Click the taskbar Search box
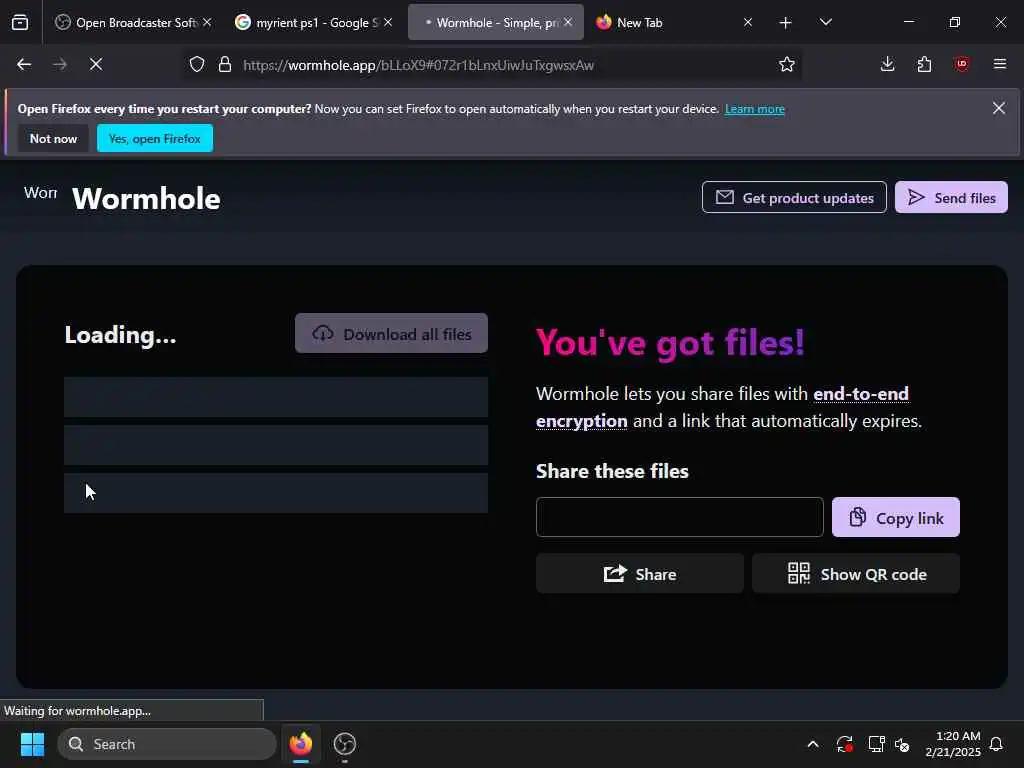The image size is (1024, 768). tap(167, 744)
